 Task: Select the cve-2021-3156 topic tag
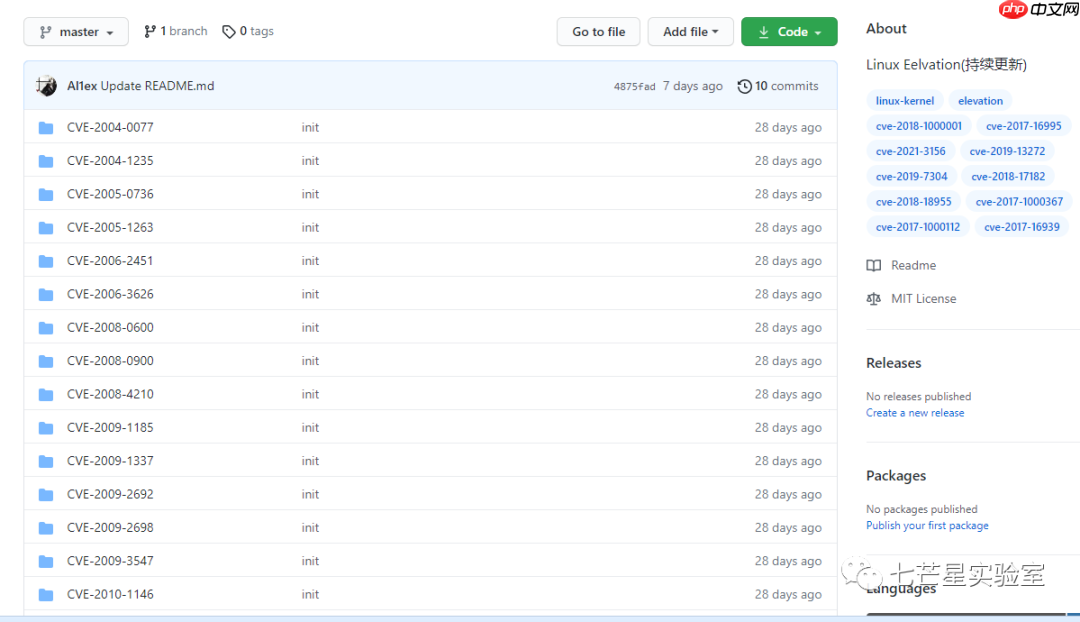click(x=911, y=151)
